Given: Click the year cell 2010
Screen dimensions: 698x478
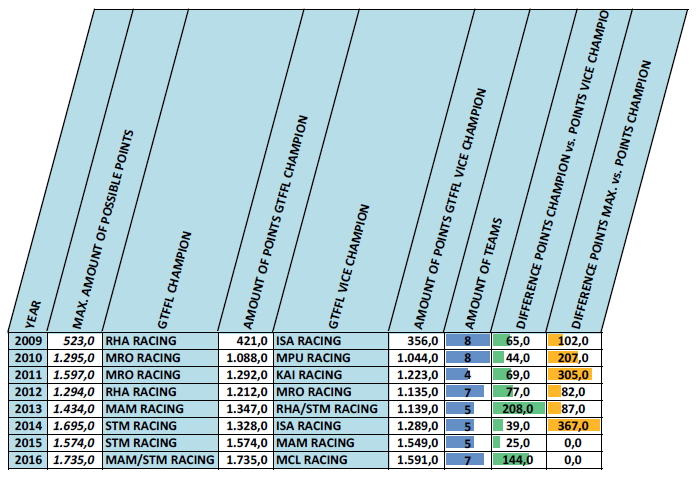Looking at the screenshot, I should (28, 358).
